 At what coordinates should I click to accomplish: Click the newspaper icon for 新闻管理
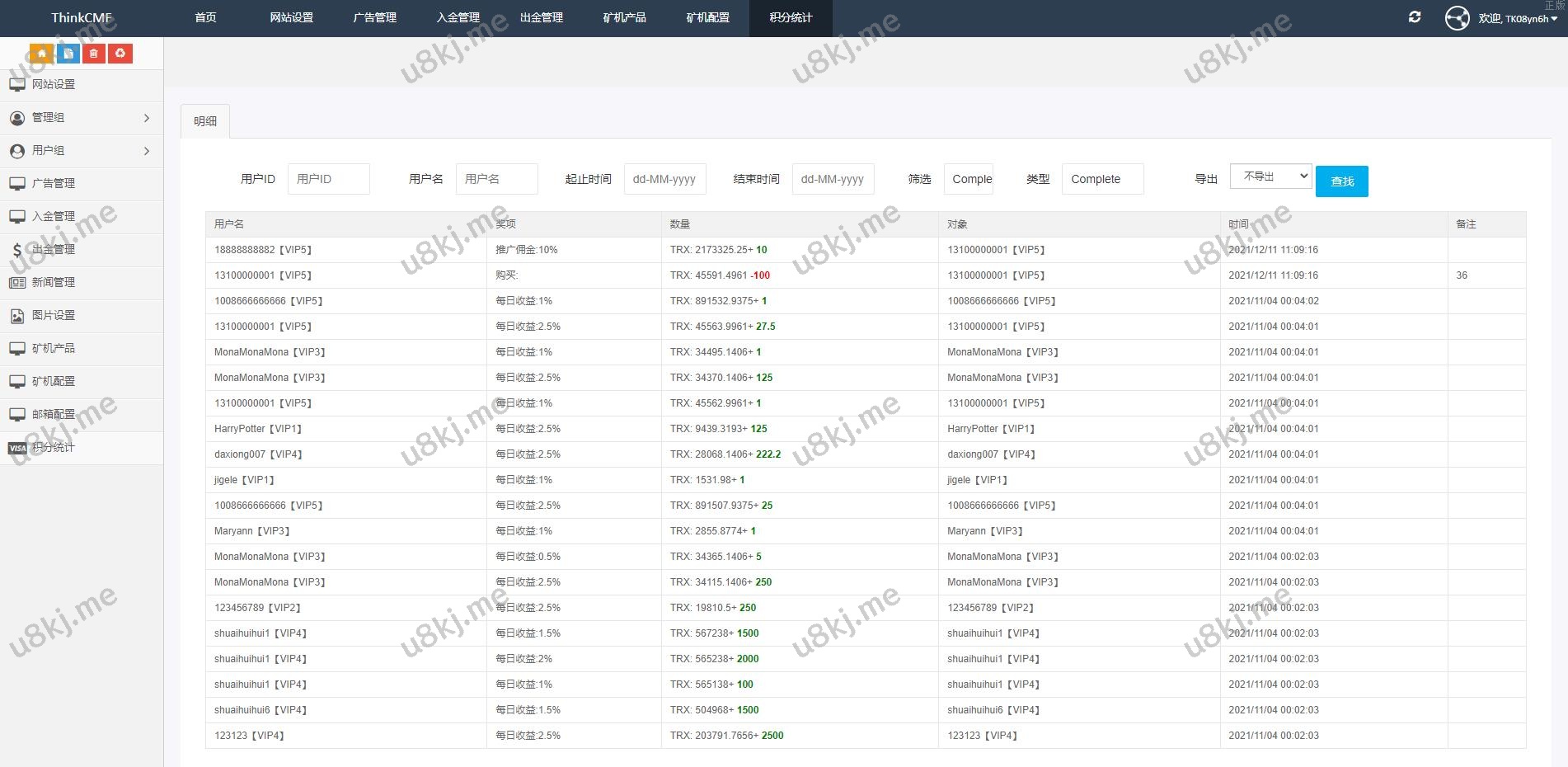[17, 283]
